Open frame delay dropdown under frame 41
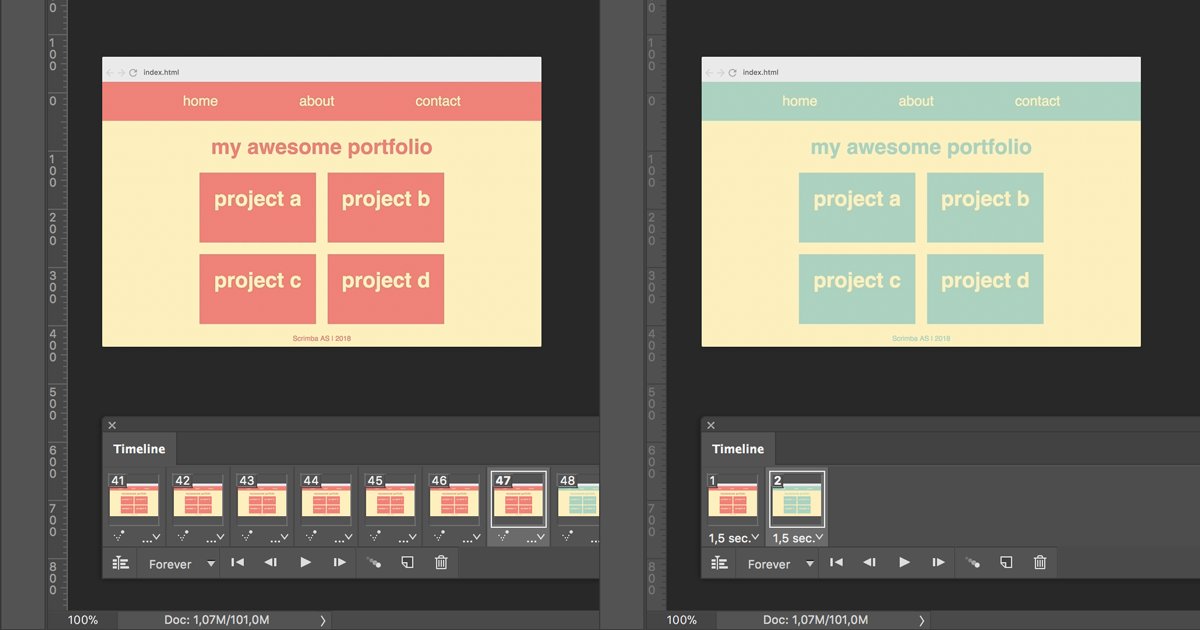This screenshot has width=1200, height=630. pos(152,538)
